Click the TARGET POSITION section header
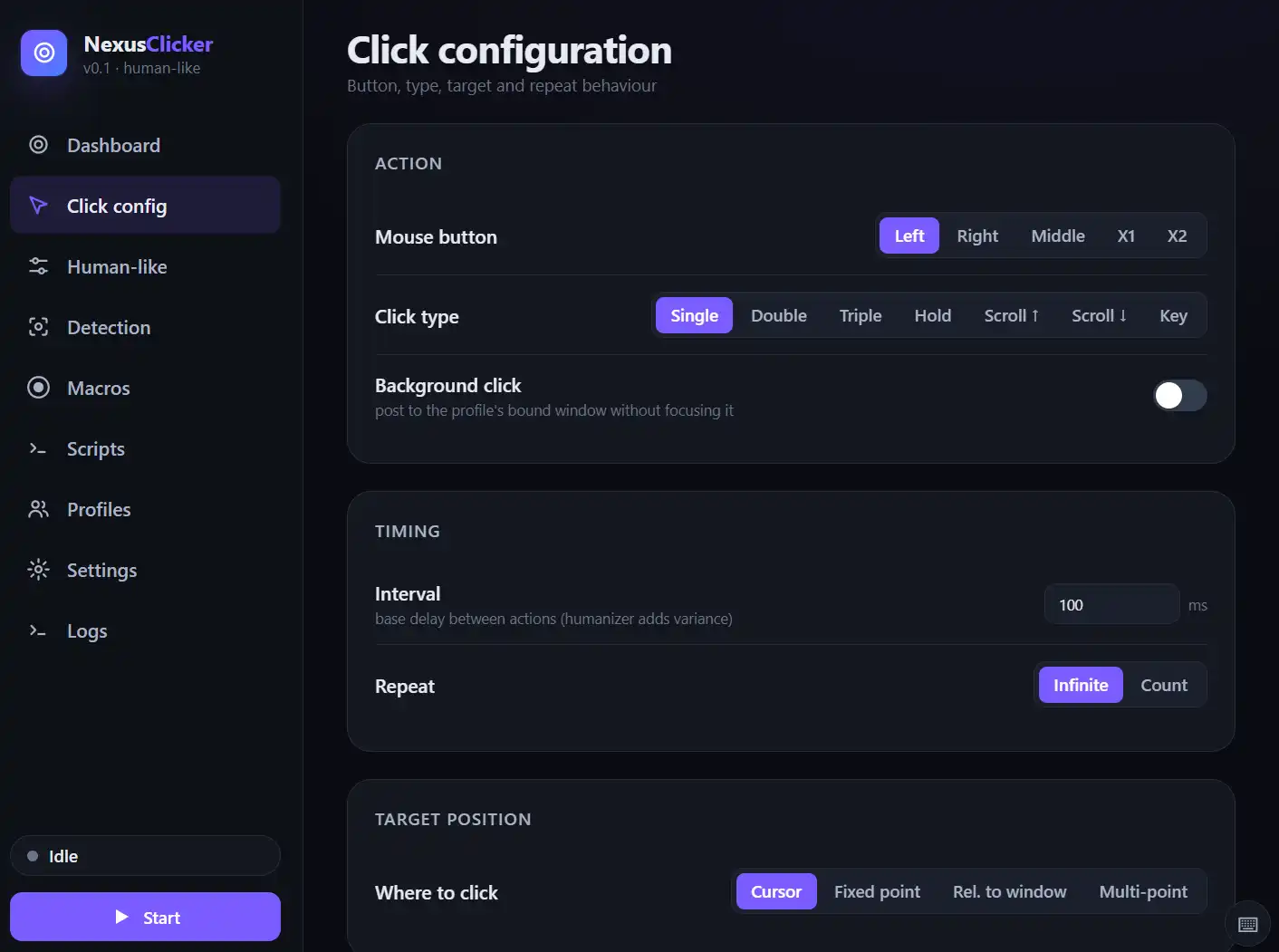The image size is (1279, 952). click(453, 819)
